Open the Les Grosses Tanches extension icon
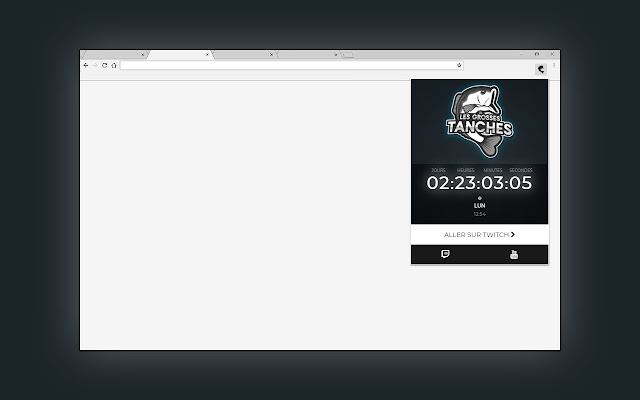Screen dimensions: 640x400 541,69
